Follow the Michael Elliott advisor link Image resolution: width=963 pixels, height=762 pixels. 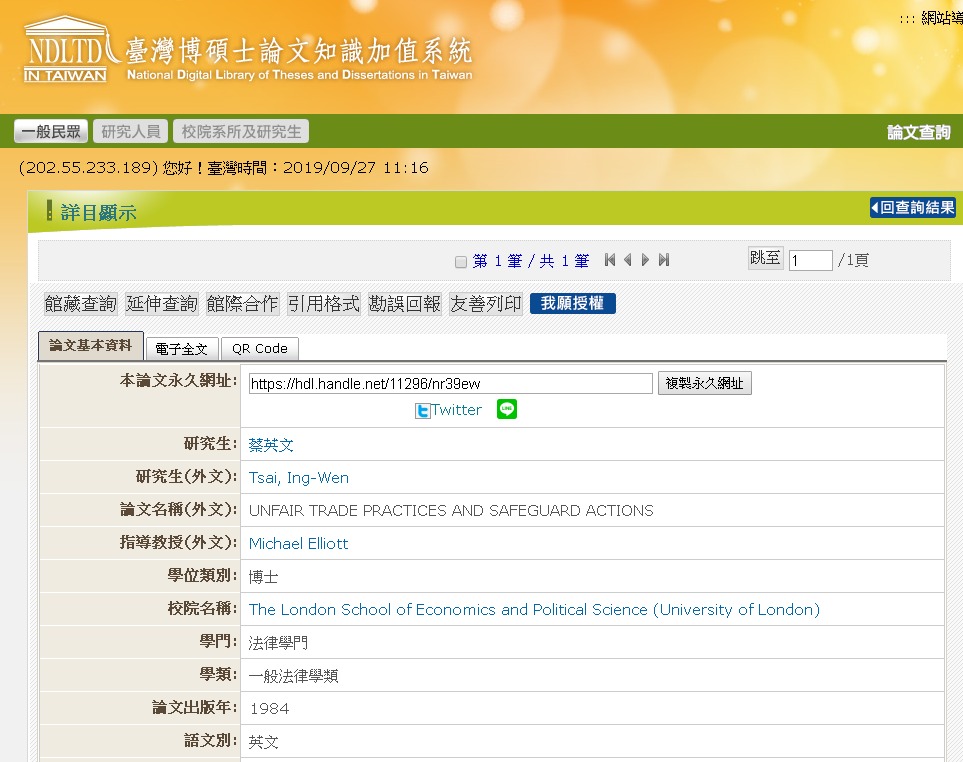point(298,544)
